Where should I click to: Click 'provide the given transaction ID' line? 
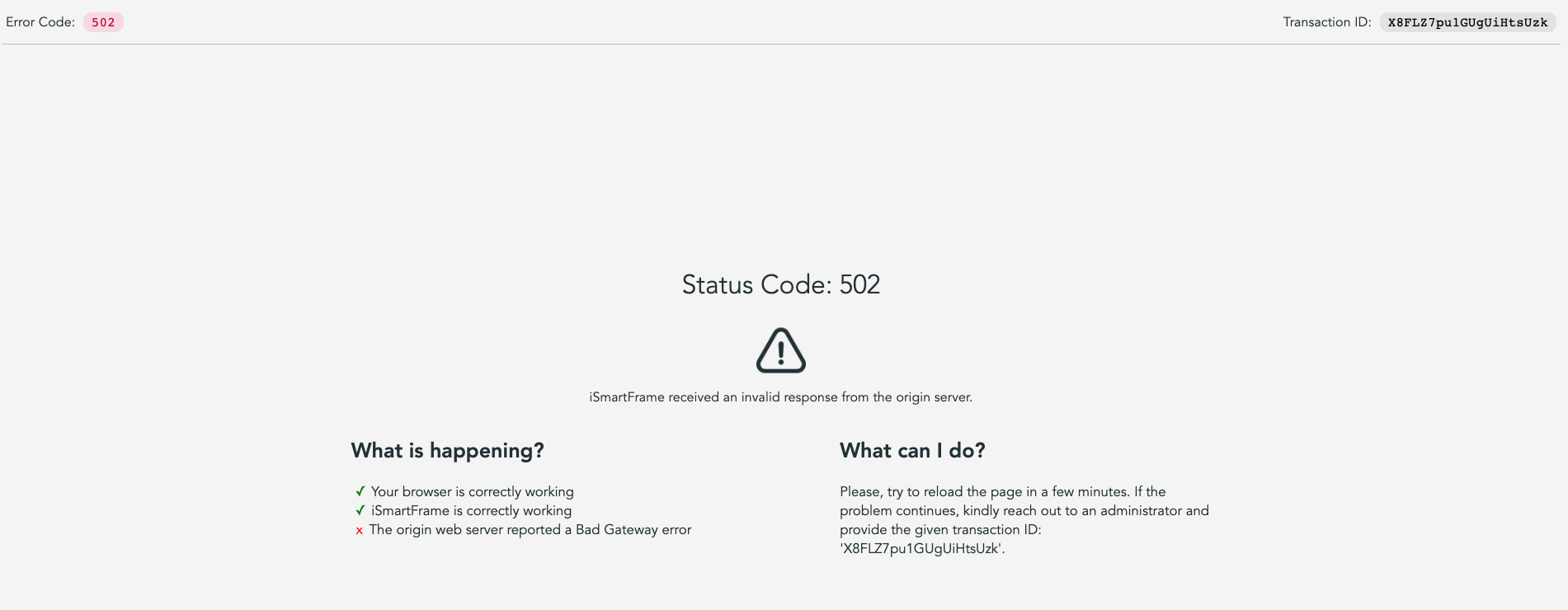pyautogui.click(x=940, y=529)
